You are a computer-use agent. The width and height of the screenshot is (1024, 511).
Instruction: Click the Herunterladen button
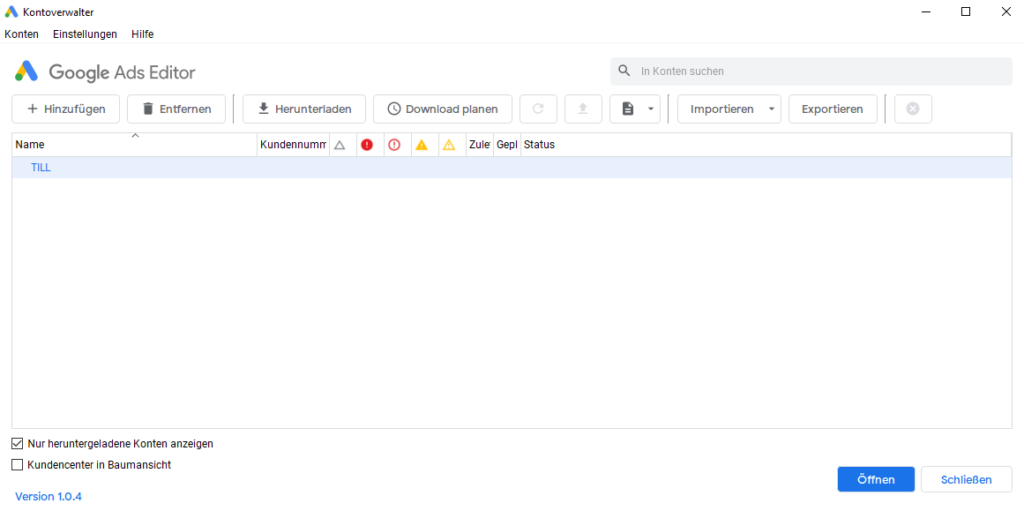click(x=304, y=109)
